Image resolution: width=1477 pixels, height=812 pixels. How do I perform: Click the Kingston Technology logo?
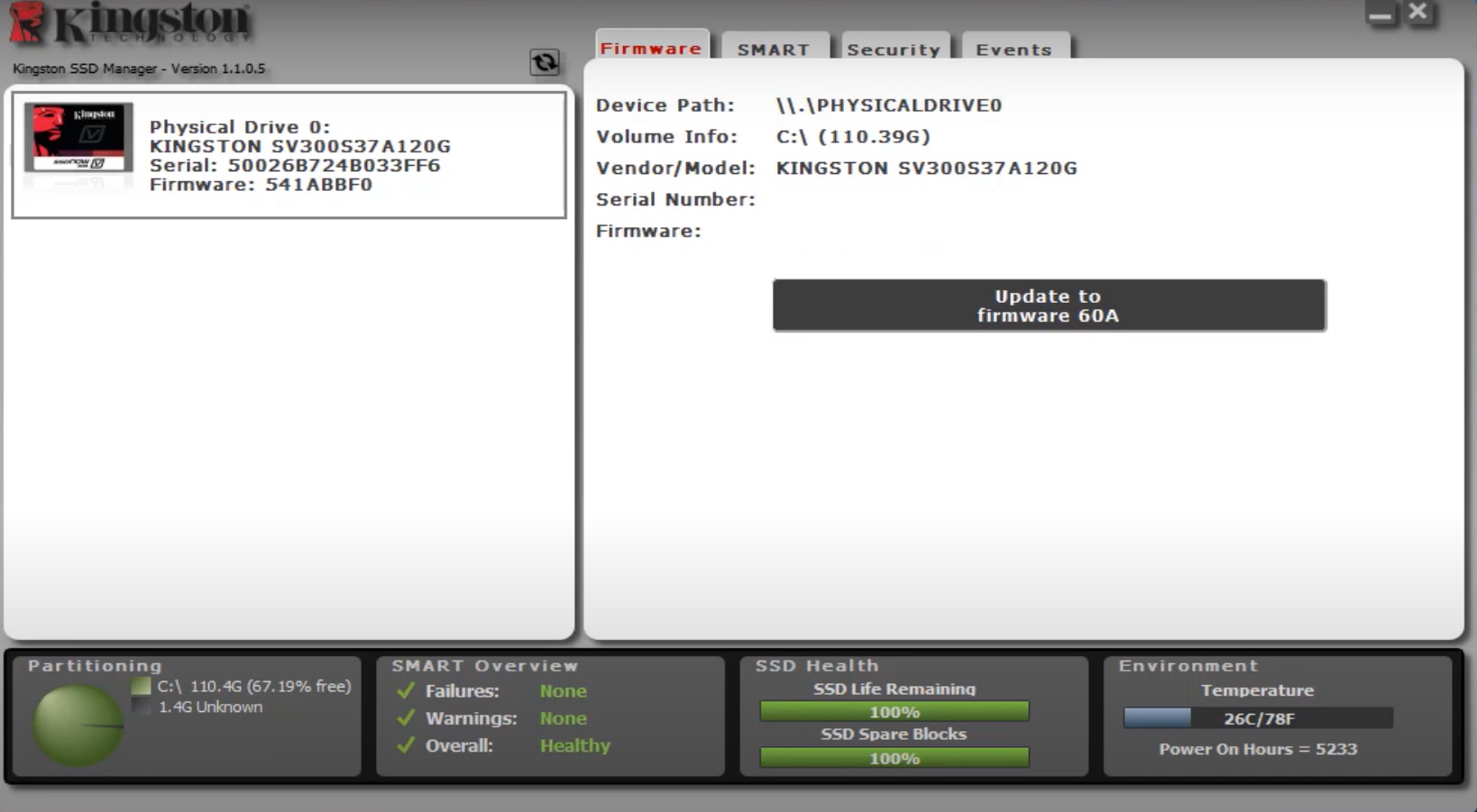(x=131, y=23)
